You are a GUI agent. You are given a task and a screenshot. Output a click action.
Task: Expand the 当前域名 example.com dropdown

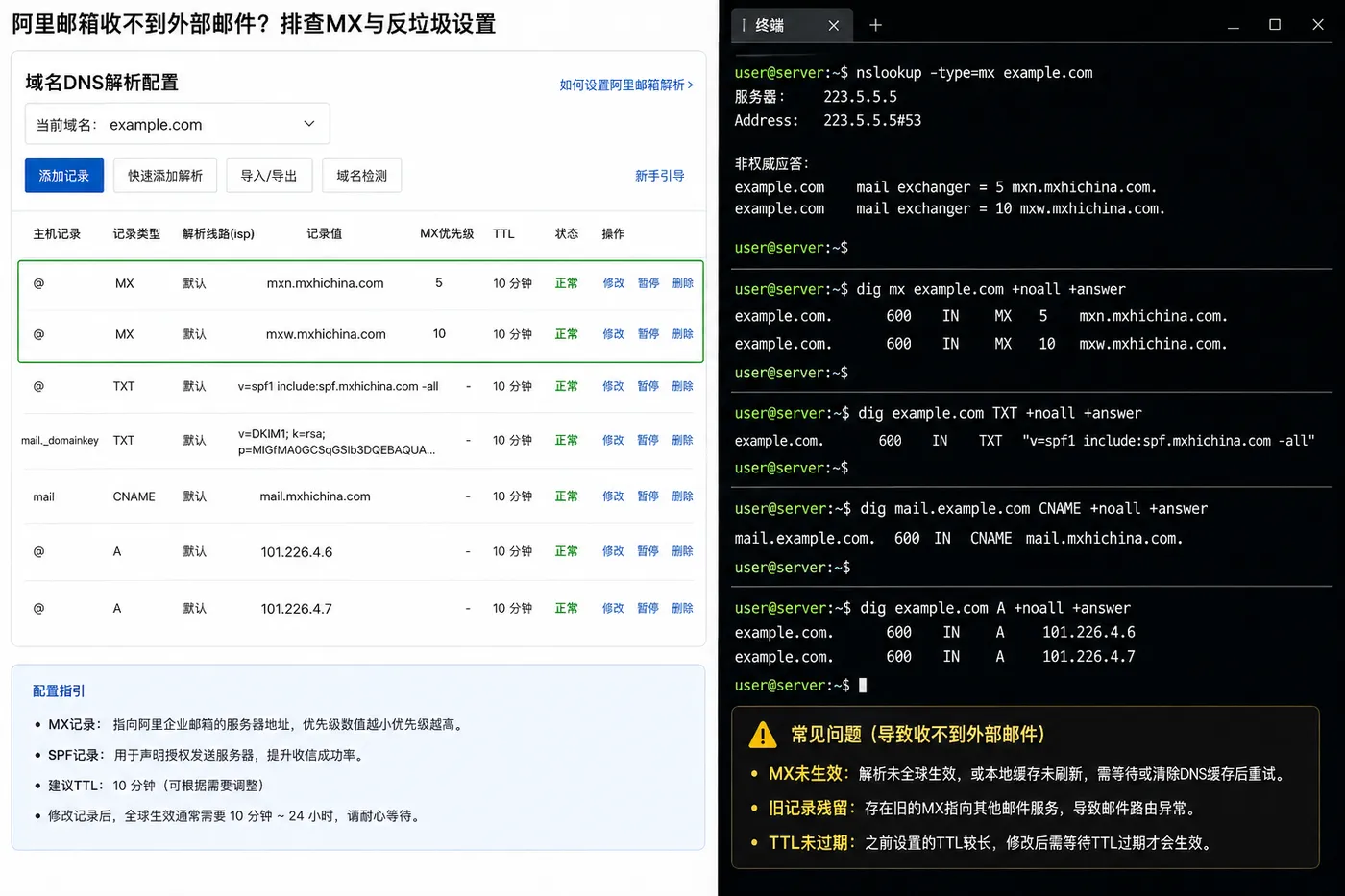tap(177, 124)
